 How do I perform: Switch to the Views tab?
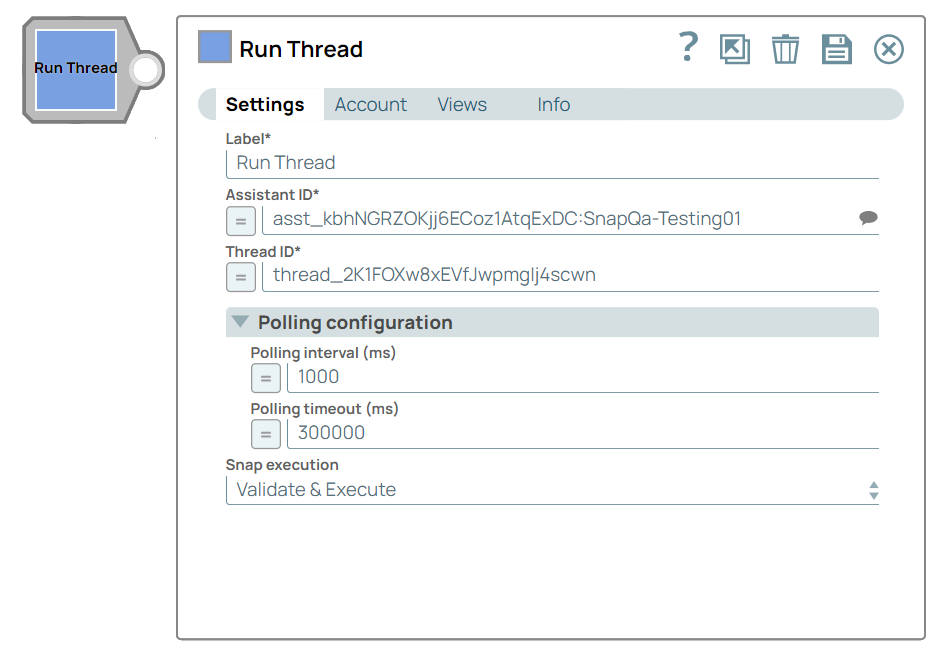coord(462,104)
